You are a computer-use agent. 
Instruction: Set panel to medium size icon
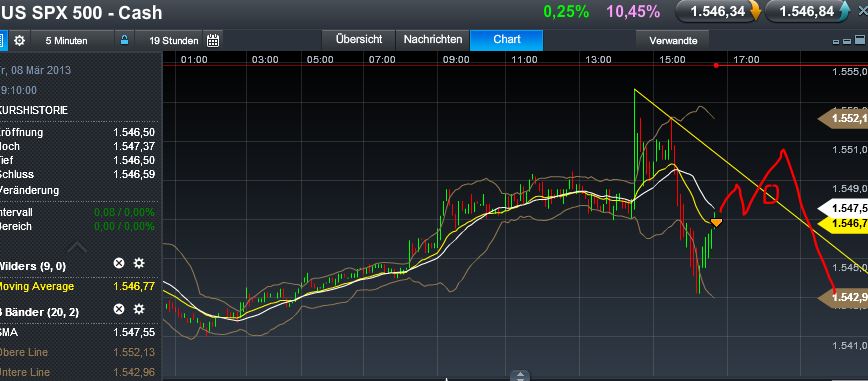click(846, 42)
